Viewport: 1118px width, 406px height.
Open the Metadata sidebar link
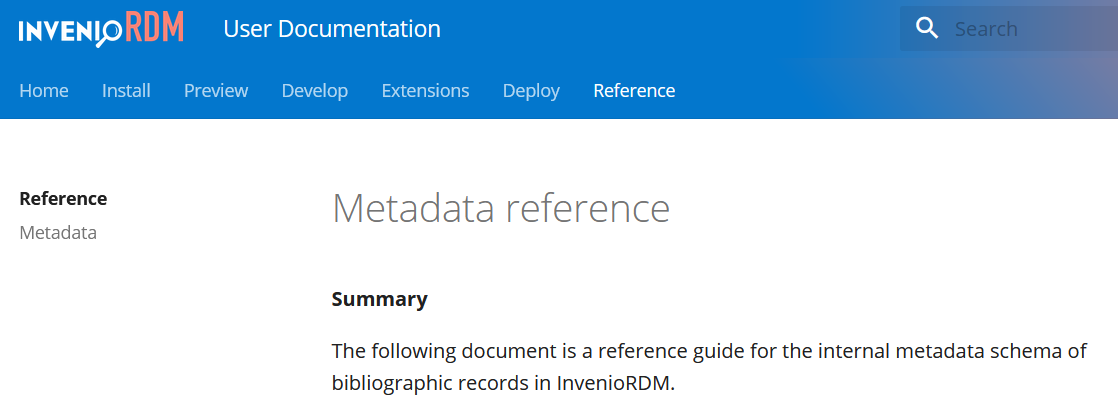(x=58, y=233)
